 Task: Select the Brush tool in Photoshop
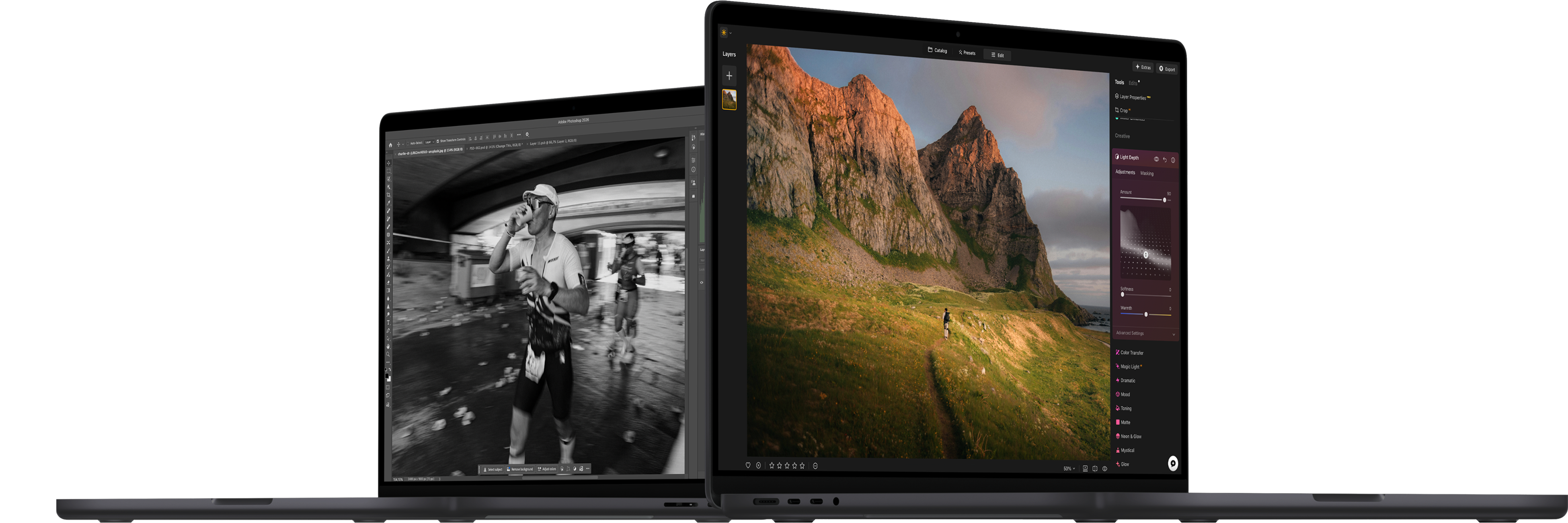click(388, 251)
